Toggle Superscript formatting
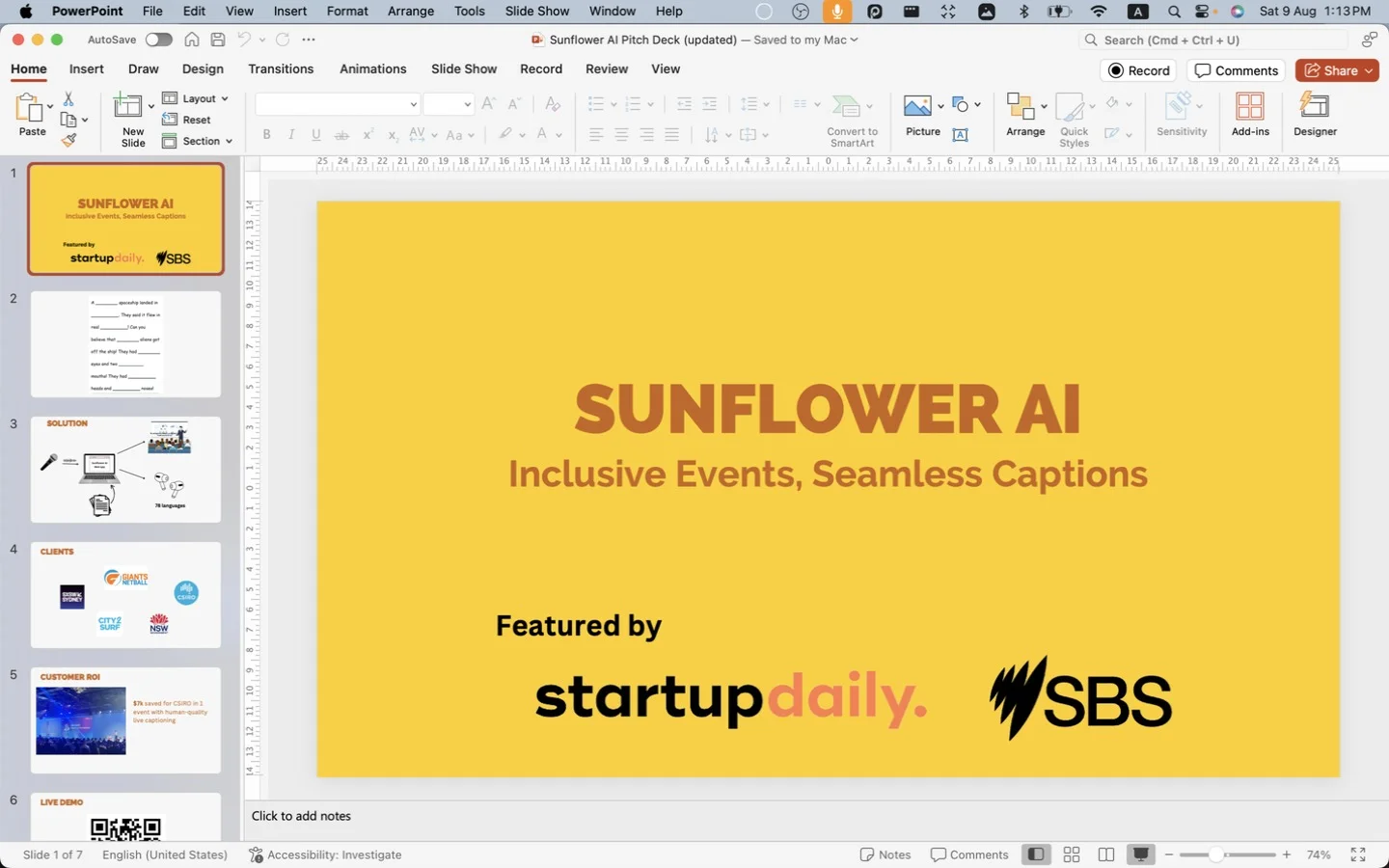The width and height of the screenshot is (1389, 868). click(x=368, y=135)
